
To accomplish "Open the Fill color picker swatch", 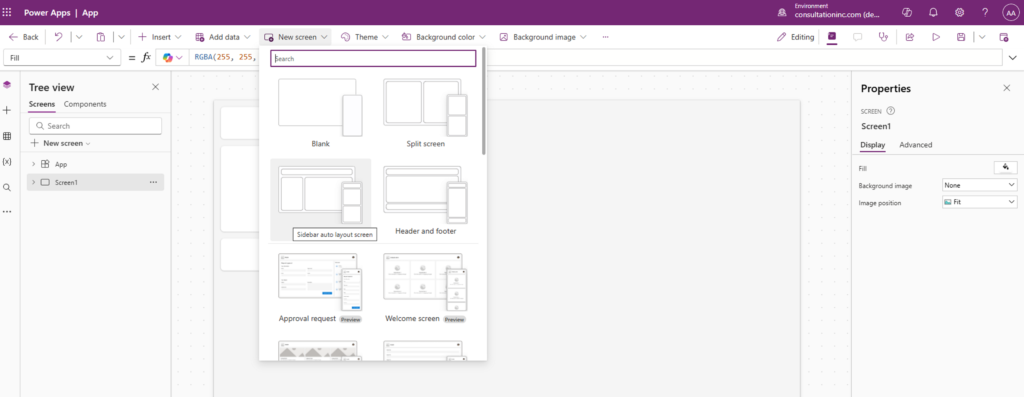I will pyautogui.click(x=1006, y=168).
